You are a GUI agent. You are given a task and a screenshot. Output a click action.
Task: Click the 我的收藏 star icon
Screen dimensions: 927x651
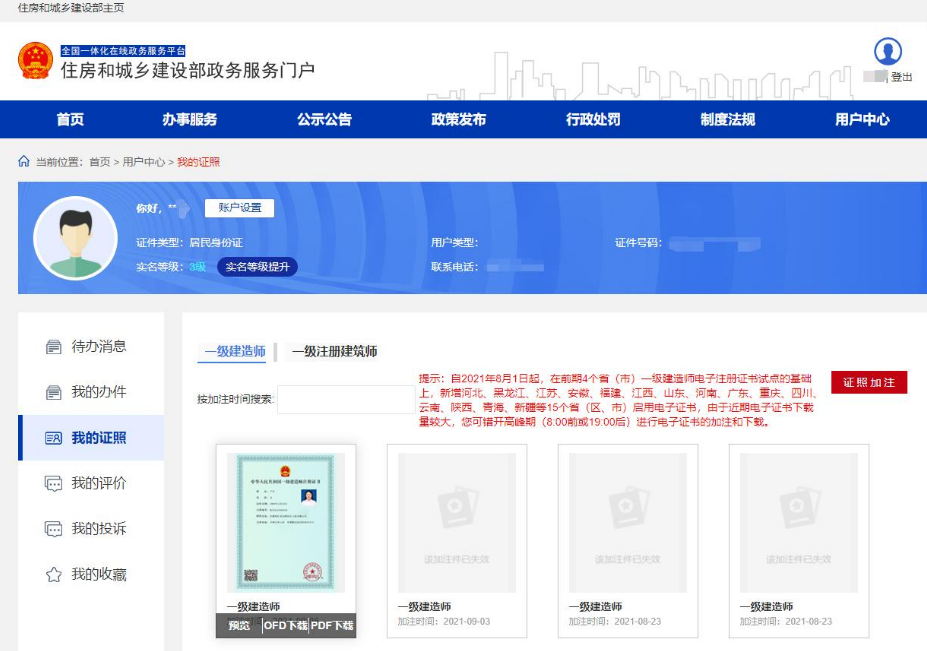coord(54,575)
